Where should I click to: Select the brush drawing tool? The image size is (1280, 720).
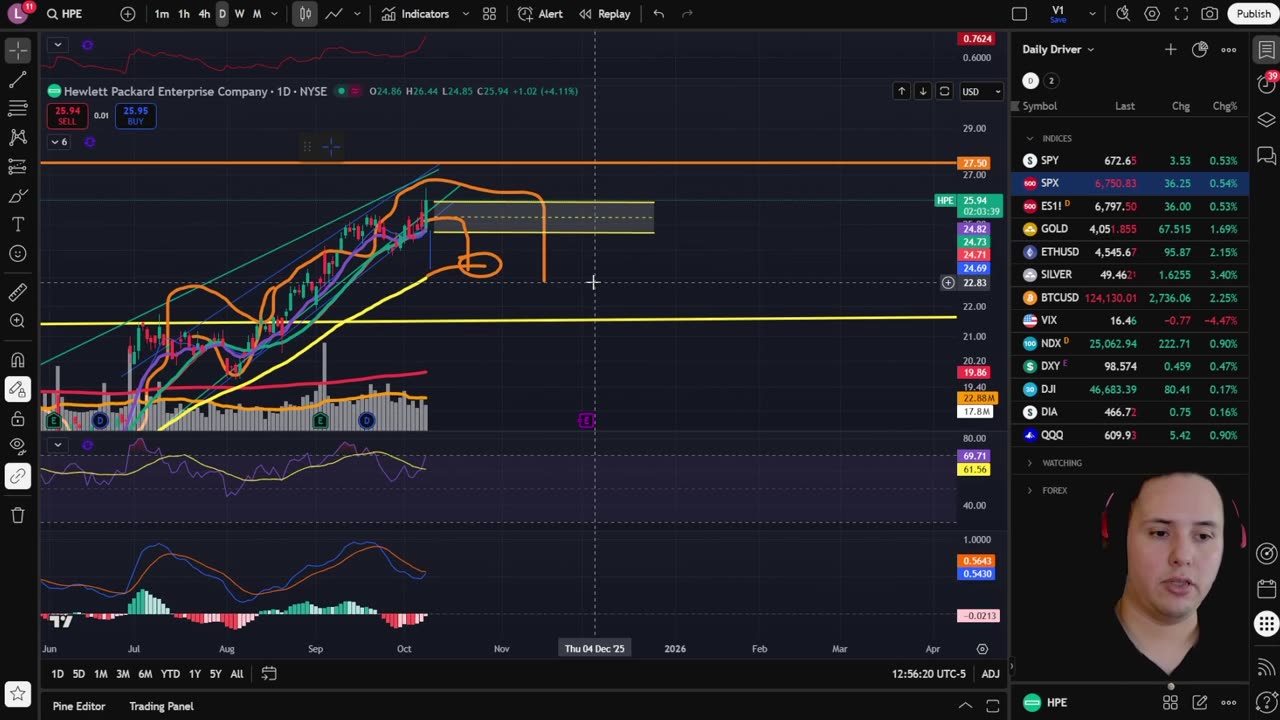pos(18,195)
